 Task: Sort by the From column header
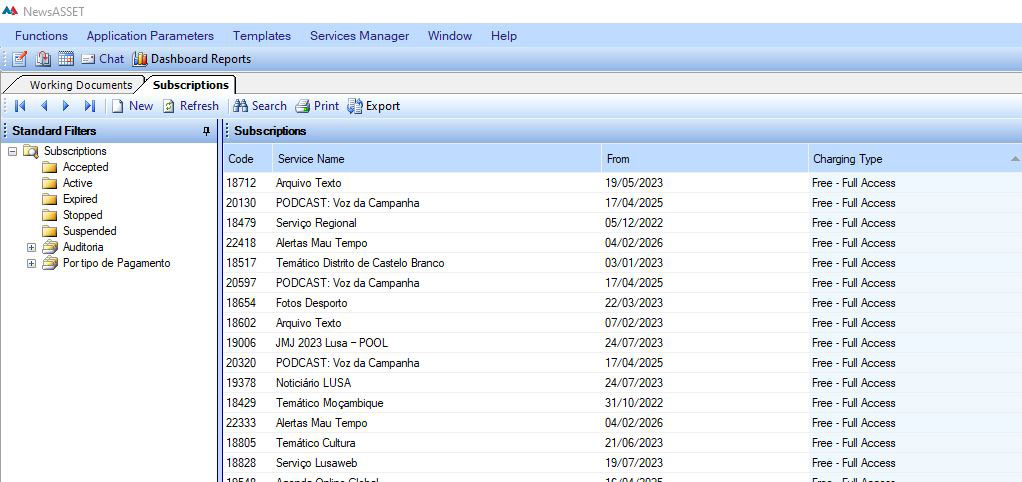pyautogui.click(x=704, y=159)
